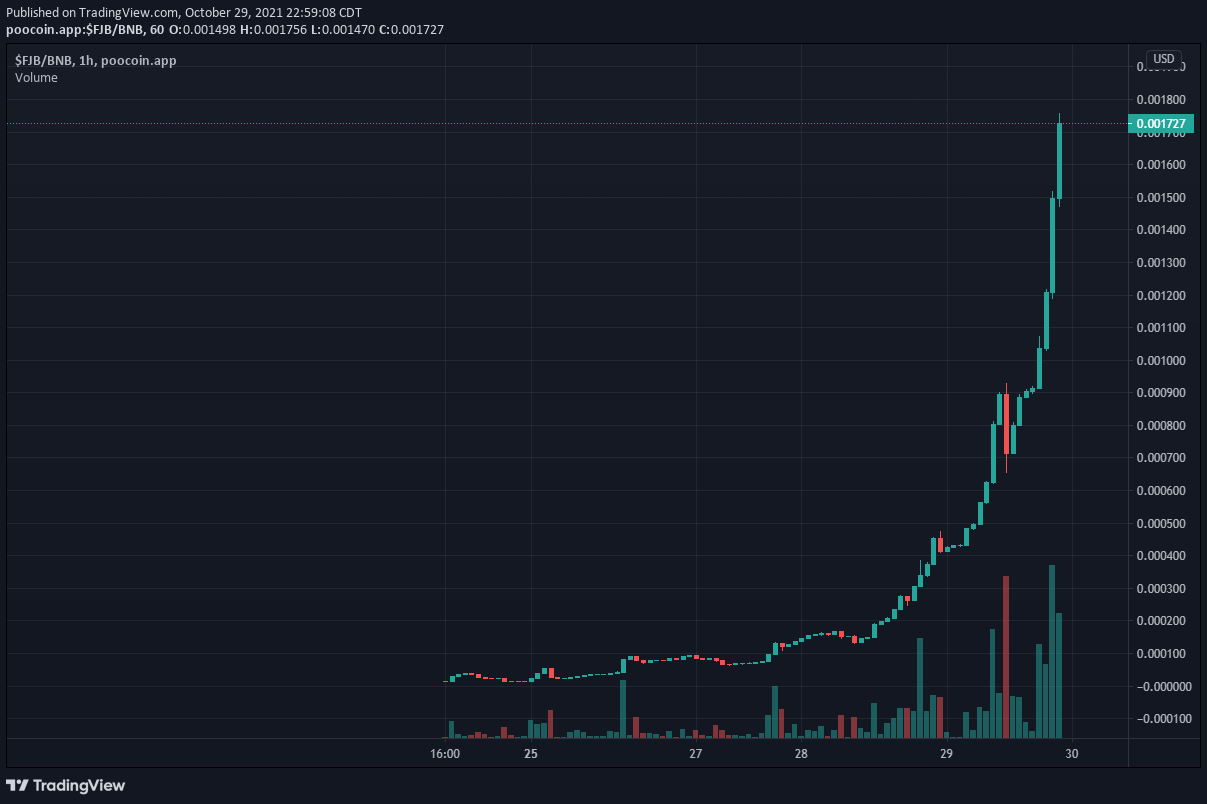Click the 28 date axis label

800,753
